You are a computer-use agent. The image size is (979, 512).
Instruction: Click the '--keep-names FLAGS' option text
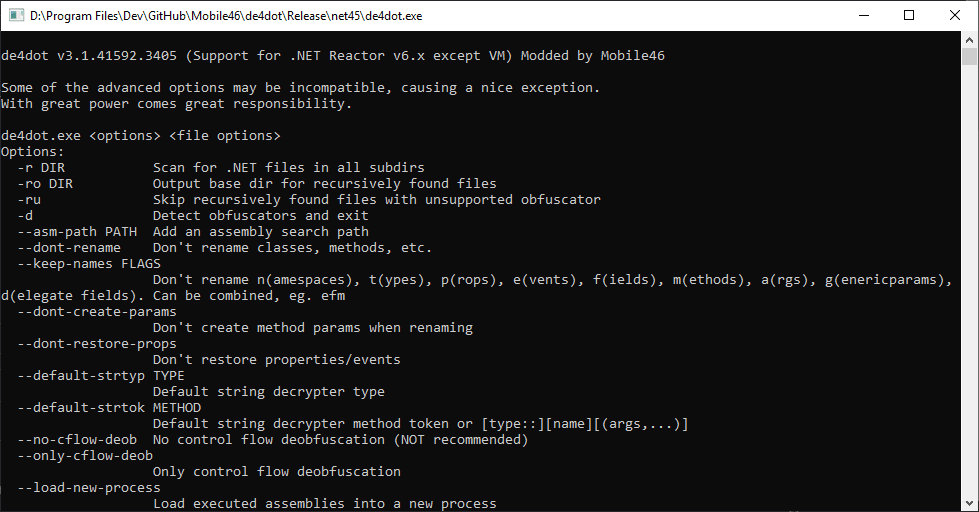click(89, 263)
